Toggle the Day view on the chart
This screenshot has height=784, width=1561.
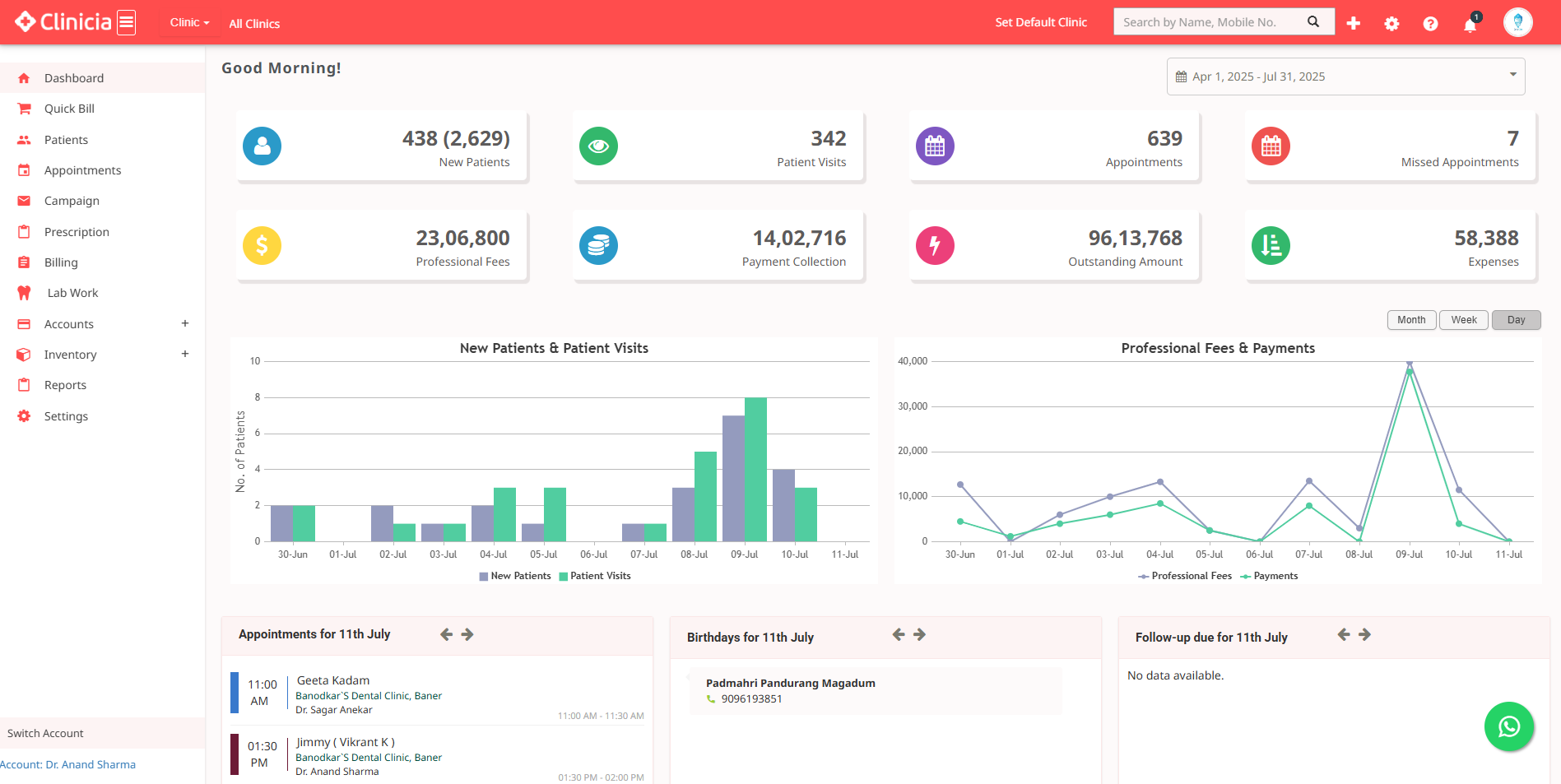[x=1516, y=319]
